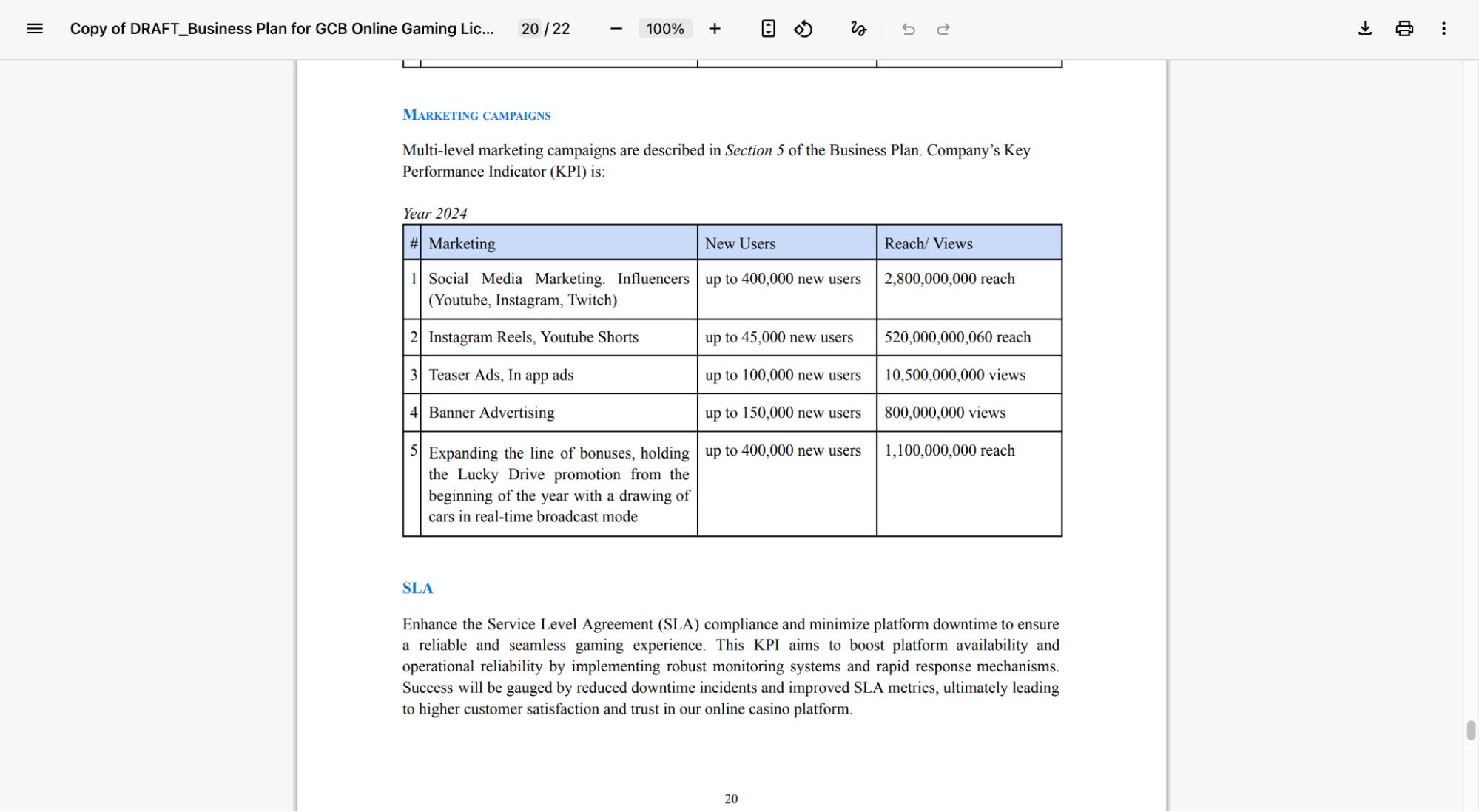Undo the last annotation
The height and width of the screenshot is (812, 1479).
[x=909, y=29]
